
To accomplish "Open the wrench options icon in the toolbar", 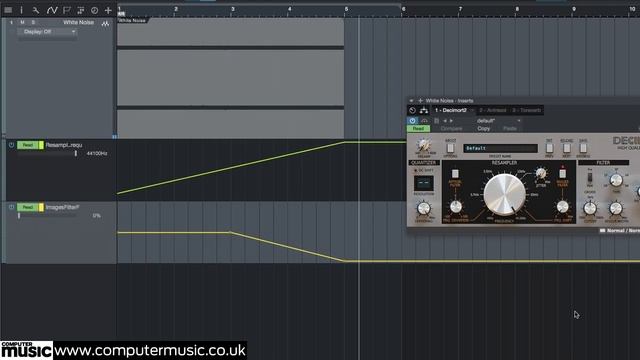I will coord(36,10).
